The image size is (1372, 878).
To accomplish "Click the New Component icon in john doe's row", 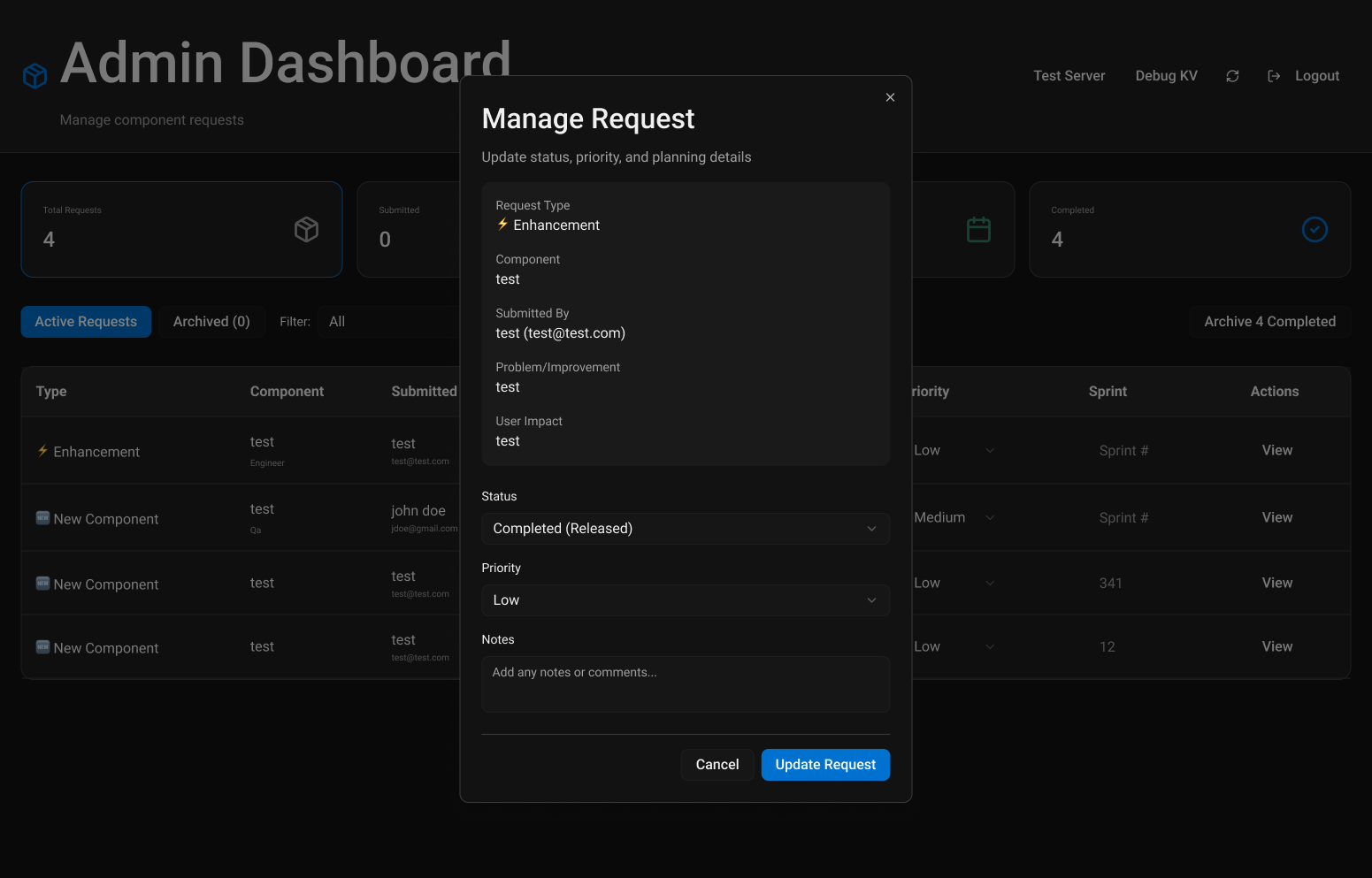I will click(x=42, y=518).
